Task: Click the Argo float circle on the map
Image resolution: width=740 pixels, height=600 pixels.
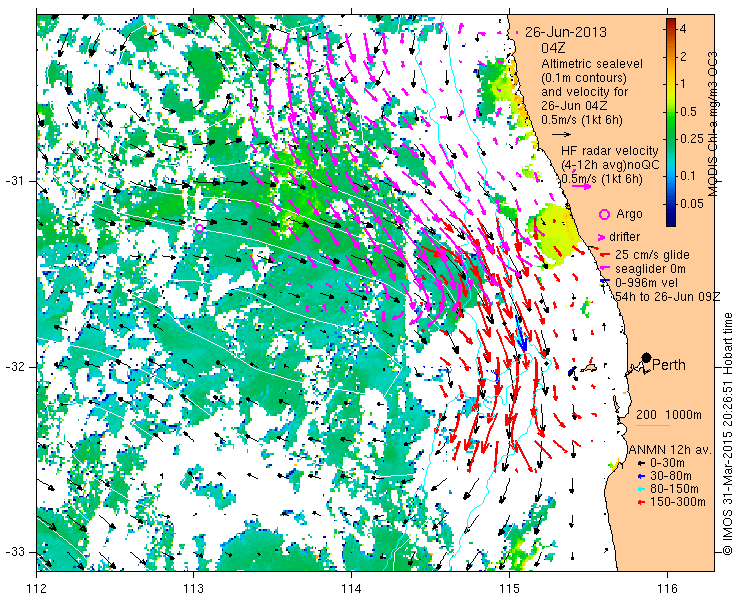Action: 199,228
